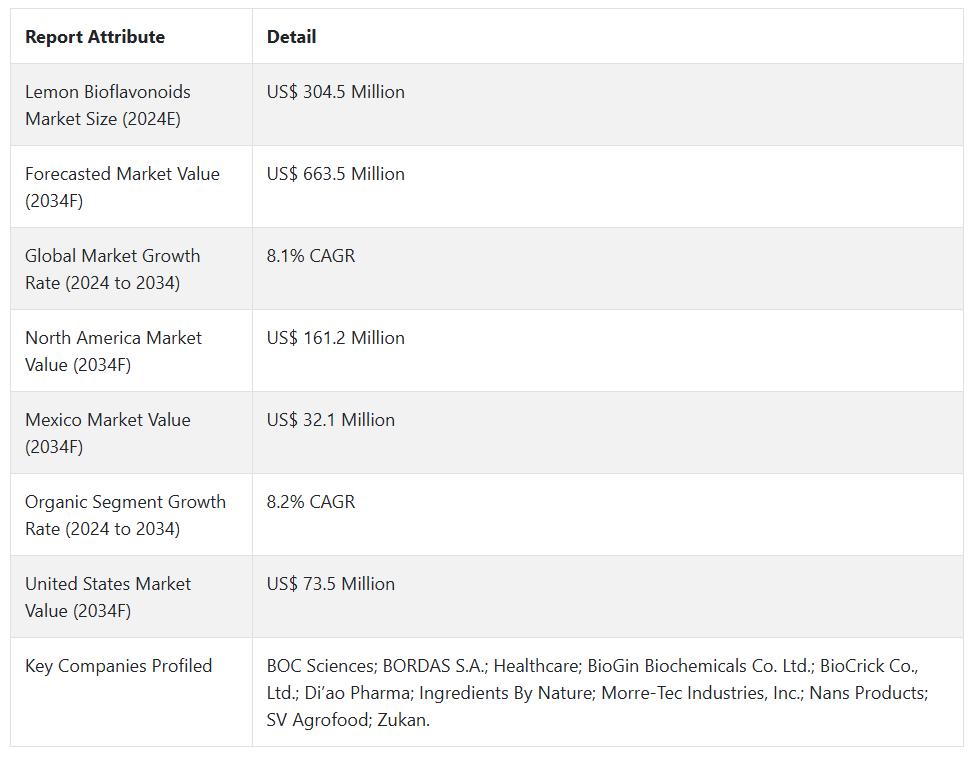Select the Key Companies Profiled cell
This screenshot has width=971, height=757.
[118, 666]
